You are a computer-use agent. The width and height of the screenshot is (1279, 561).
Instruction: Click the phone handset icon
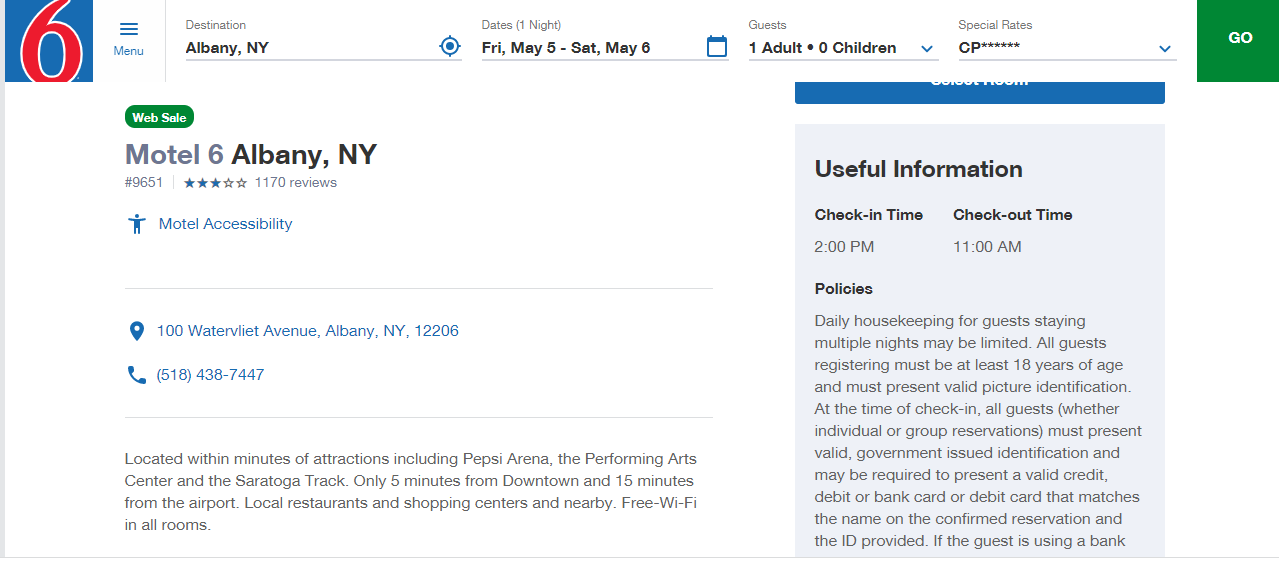pos(137,375)
